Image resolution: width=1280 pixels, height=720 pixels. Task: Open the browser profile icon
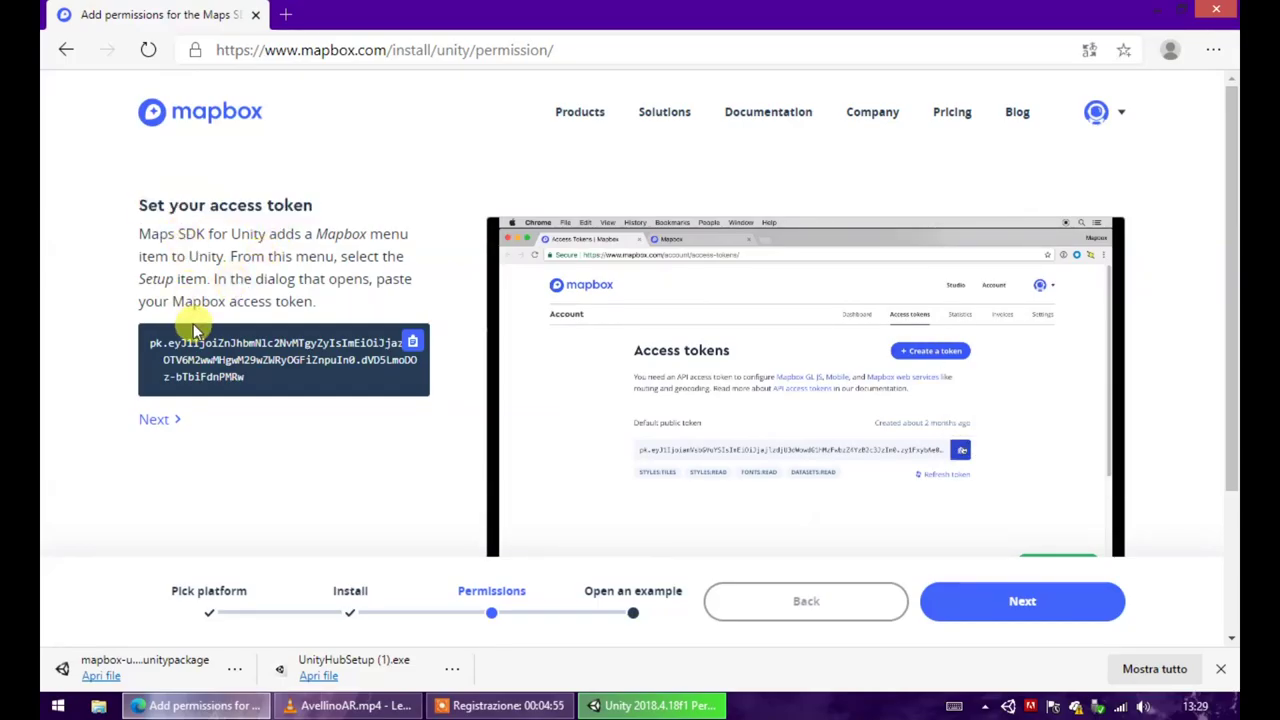click(1170, 50)
